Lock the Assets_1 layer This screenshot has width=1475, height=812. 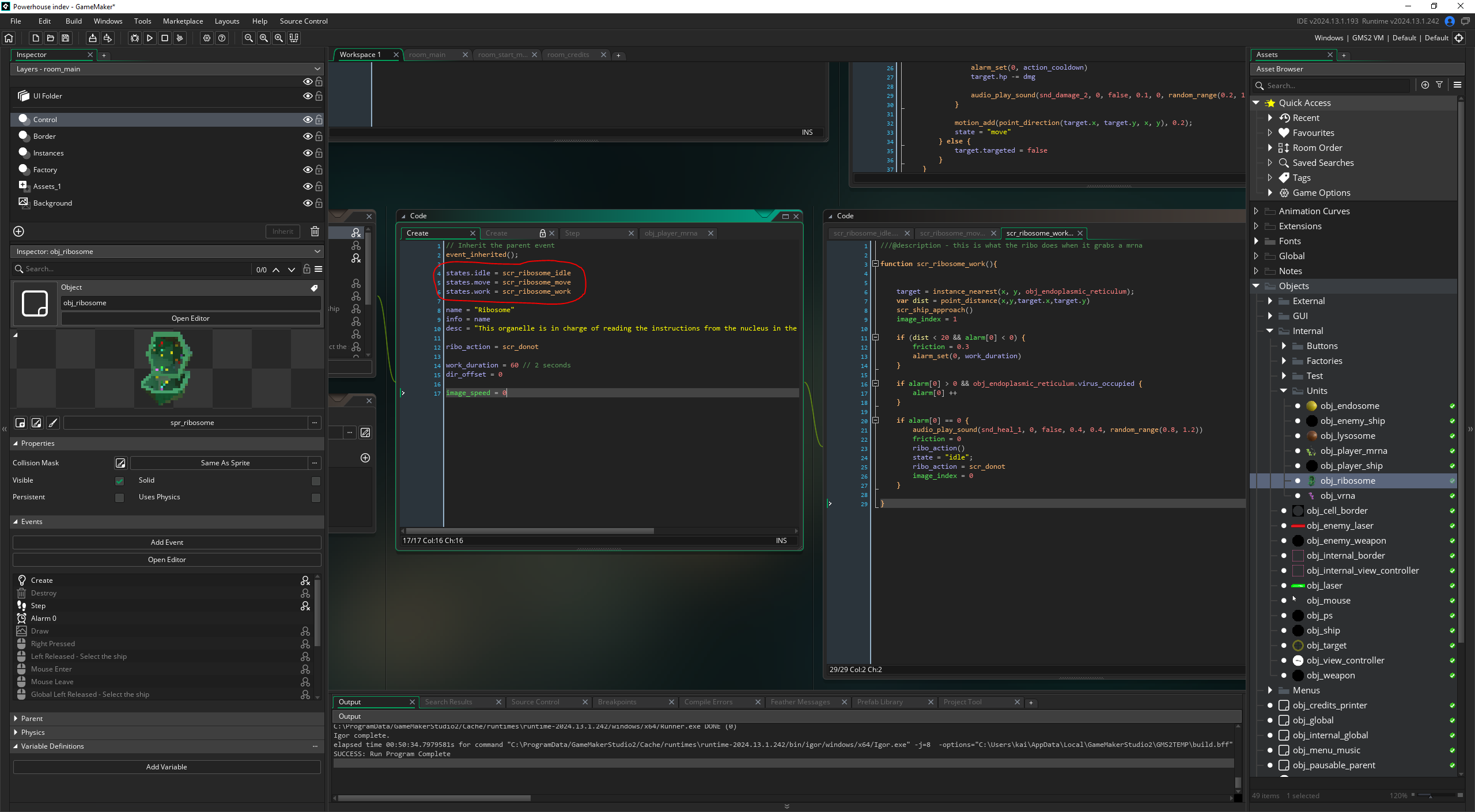(x=319, y=187)
